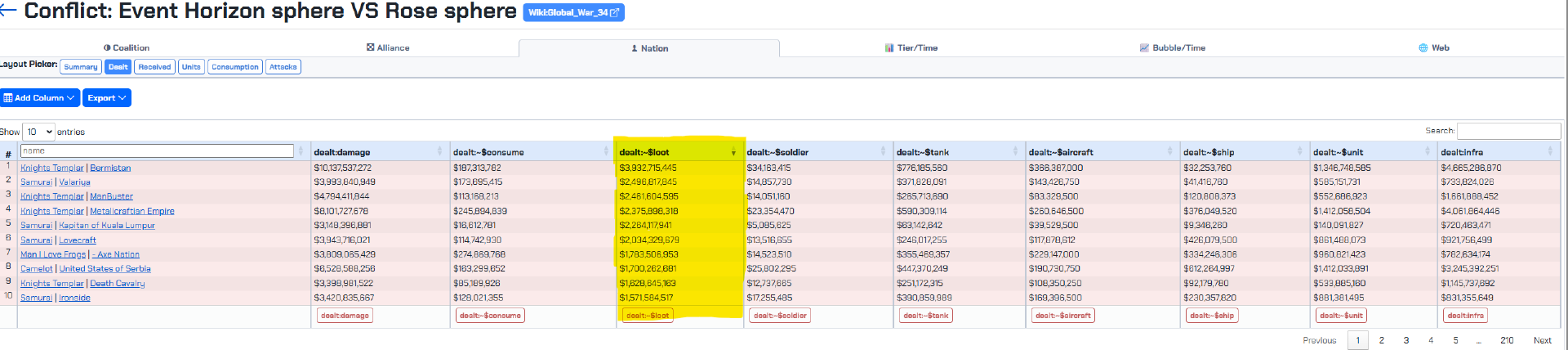The image size is (1568, 350).
Task: Click the footer dealt:~$consume button
Action: click(x=490, y=316)
